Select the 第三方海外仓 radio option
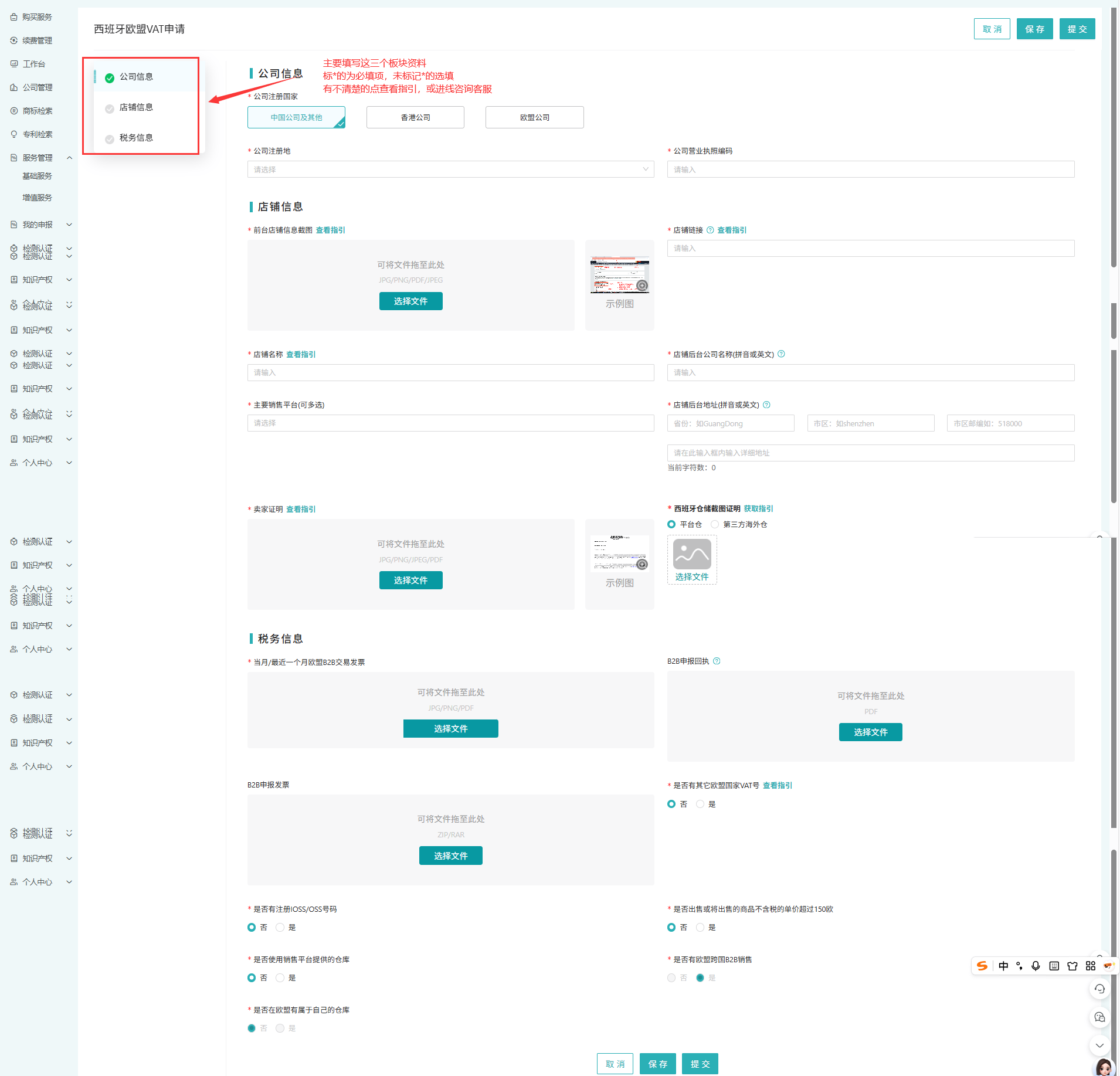 715,524
